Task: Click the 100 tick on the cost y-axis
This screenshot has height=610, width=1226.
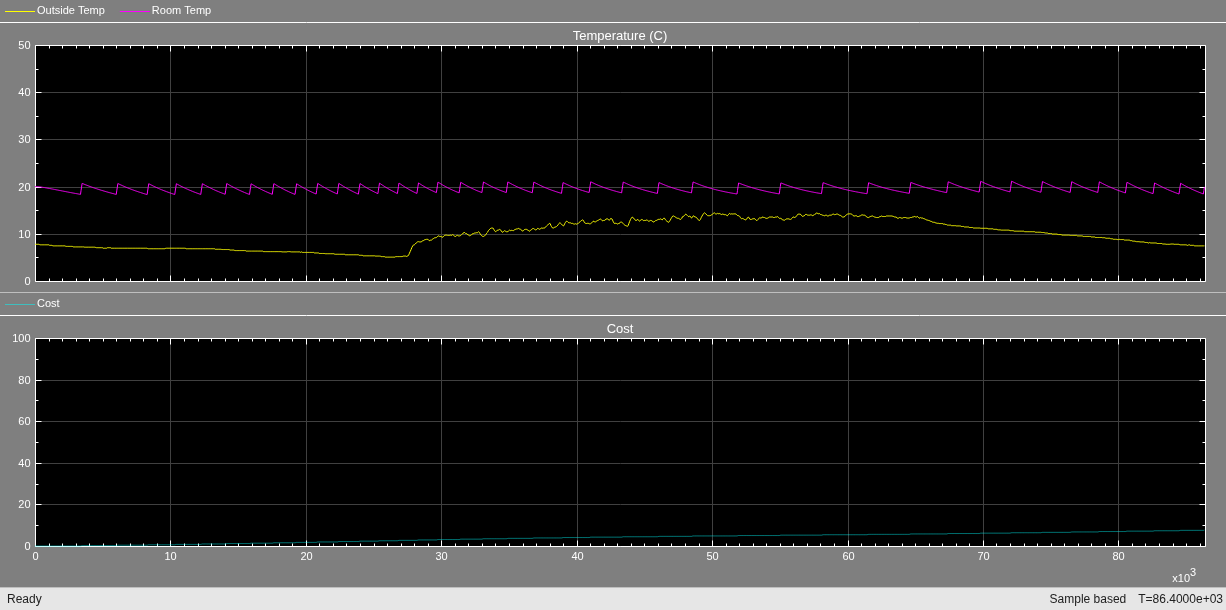Action: click(21, 338)
